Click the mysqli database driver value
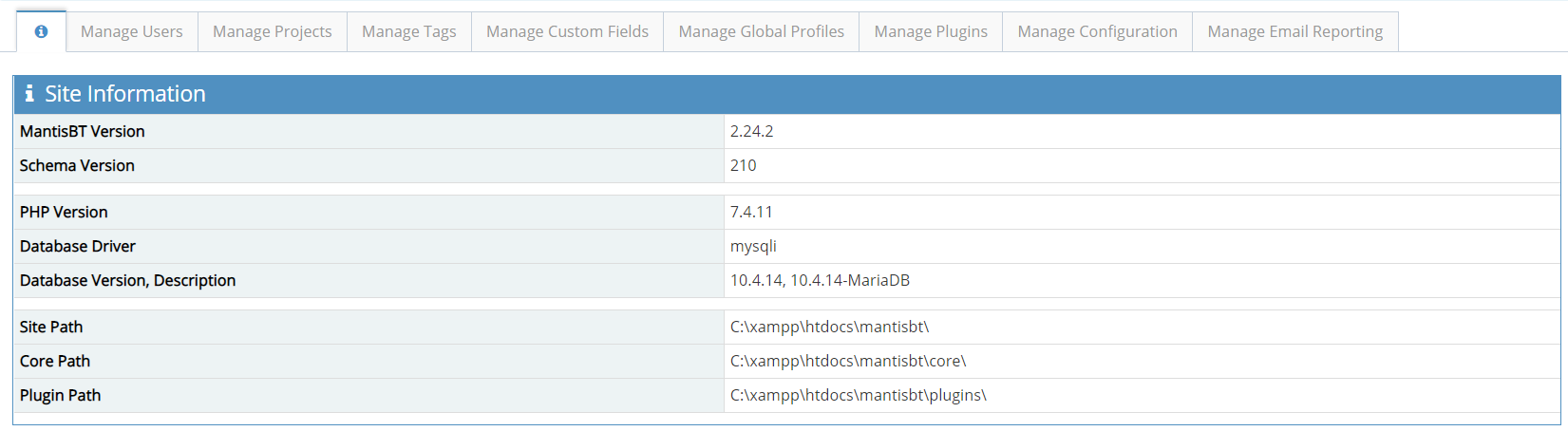Screen dimensions: 1568x431 (753, 246)
